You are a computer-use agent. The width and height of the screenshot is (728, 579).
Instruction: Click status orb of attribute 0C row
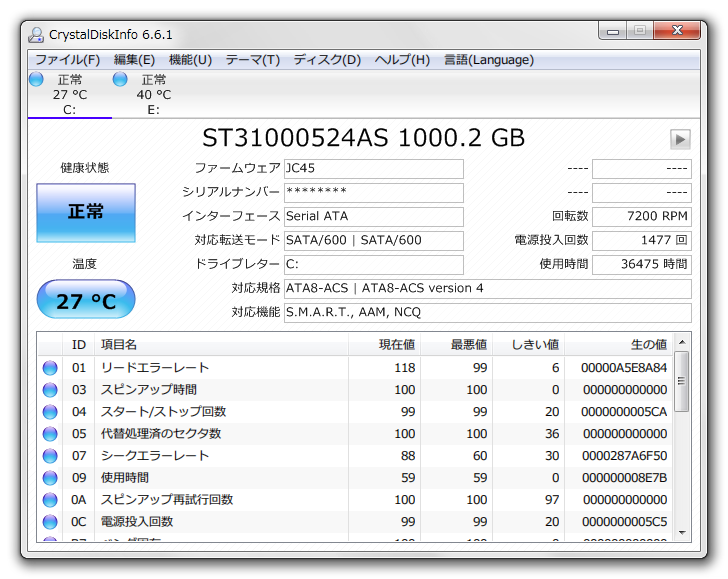coord(50,521)
